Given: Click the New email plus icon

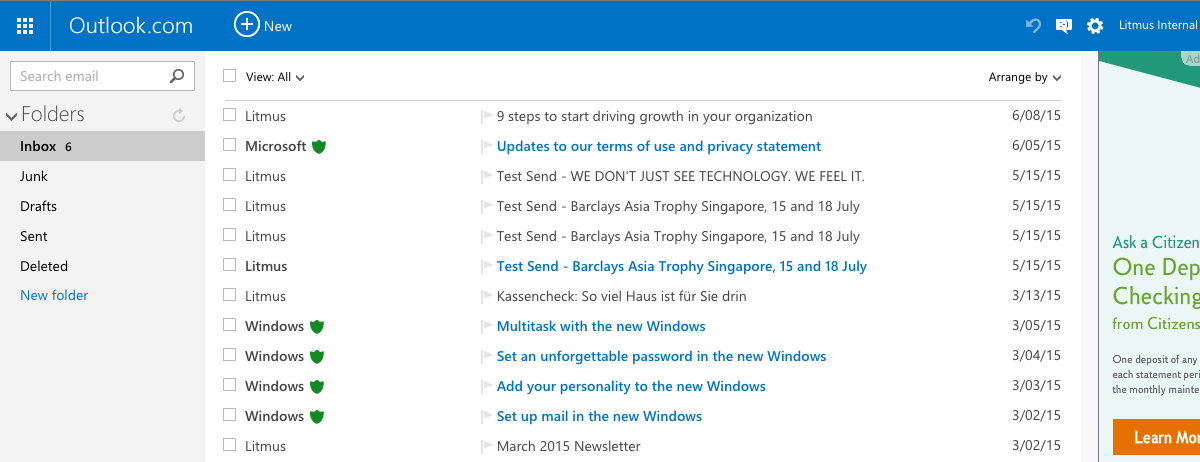Looking at the screenshot, I should point(246,25).
